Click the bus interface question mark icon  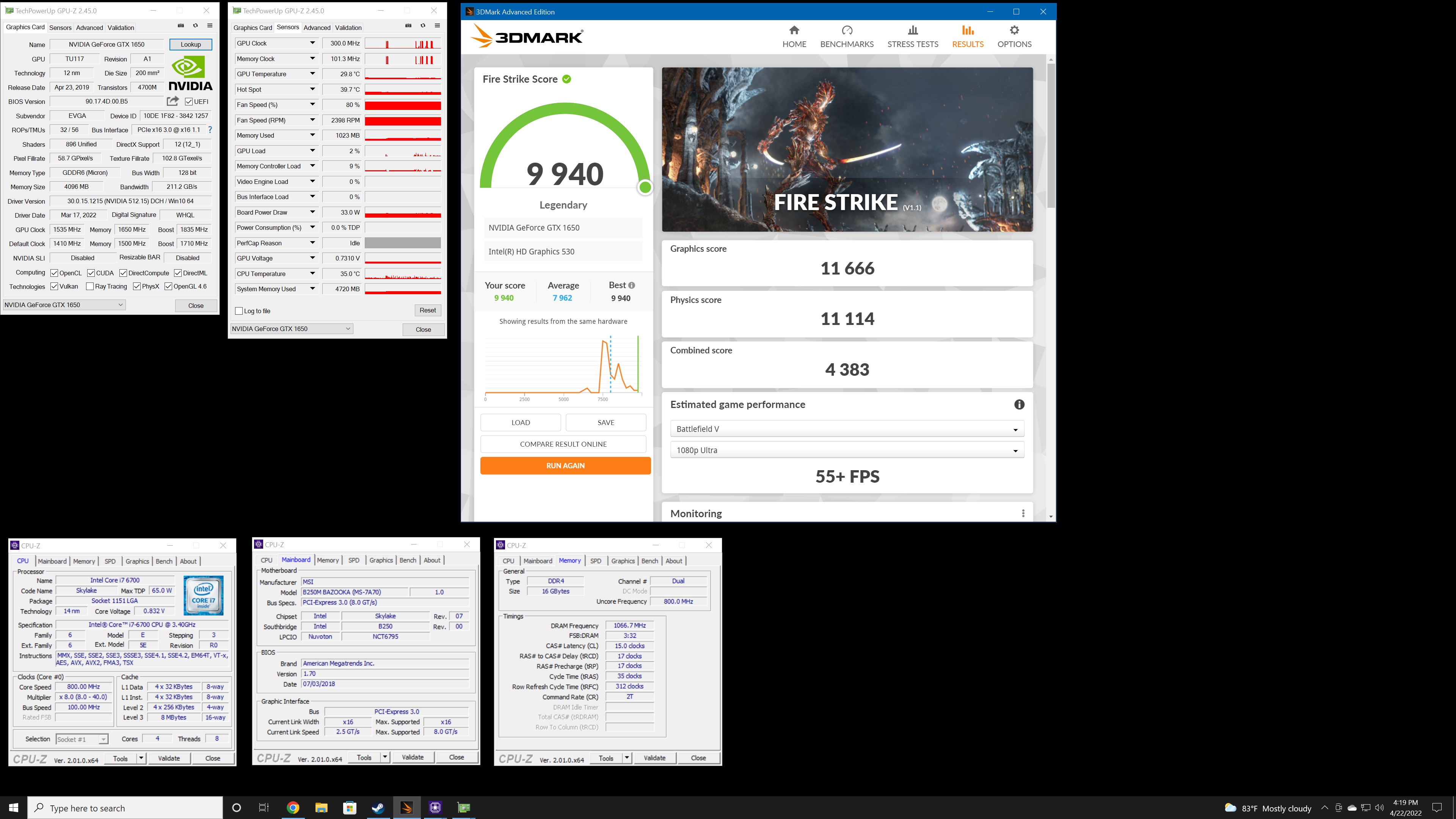click(210, 129)
